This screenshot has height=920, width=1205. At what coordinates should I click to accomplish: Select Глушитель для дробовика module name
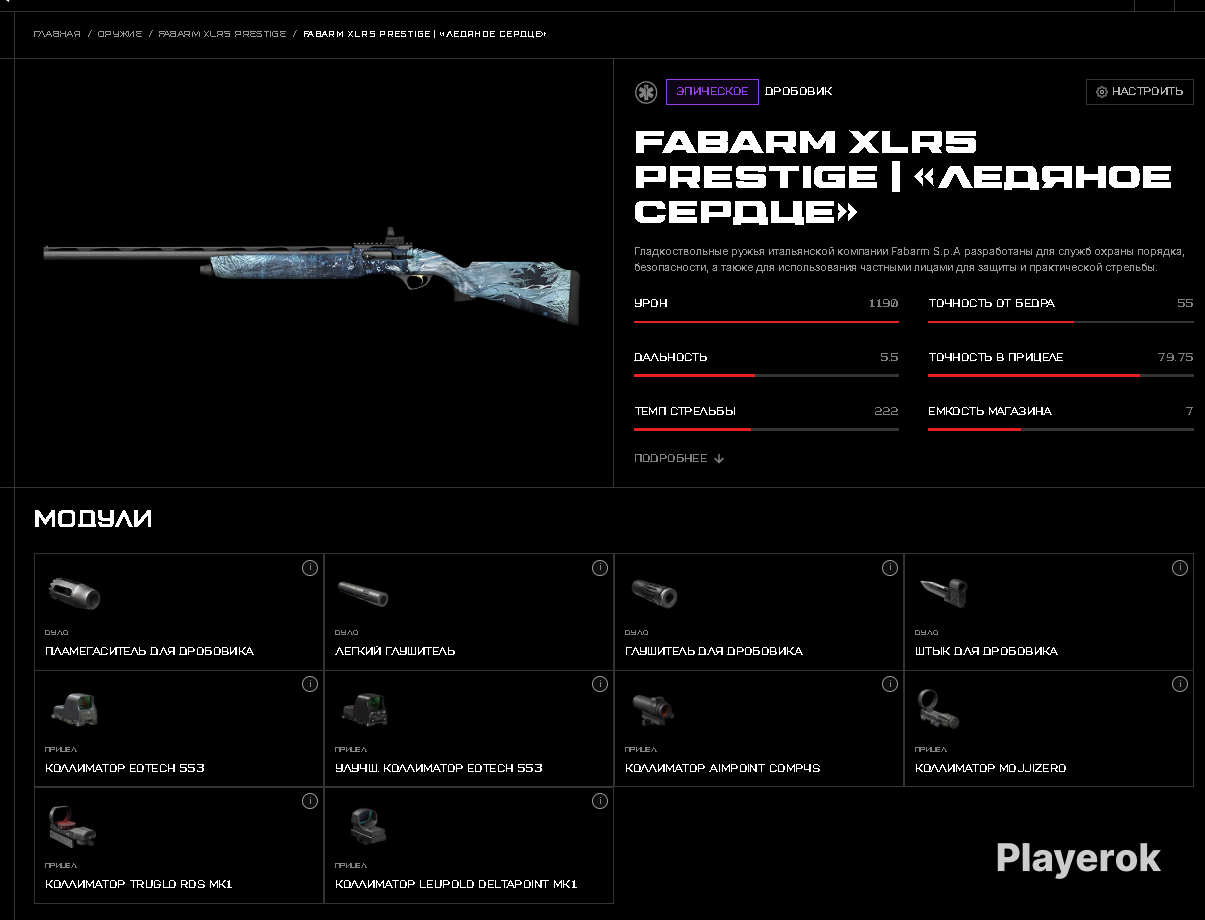coord(714,651)
